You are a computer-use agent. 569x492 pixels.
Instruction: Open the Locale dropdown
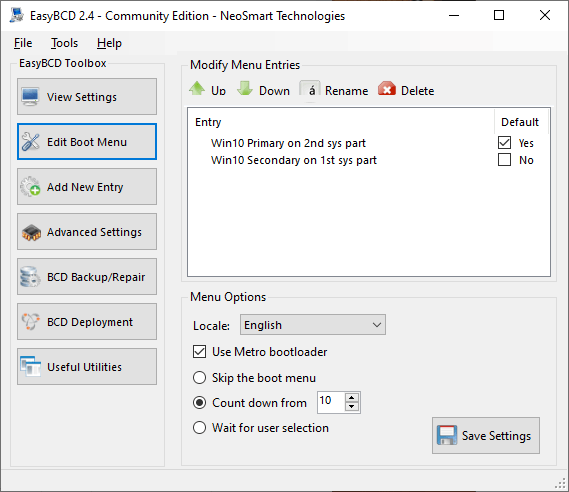[313, 325]
